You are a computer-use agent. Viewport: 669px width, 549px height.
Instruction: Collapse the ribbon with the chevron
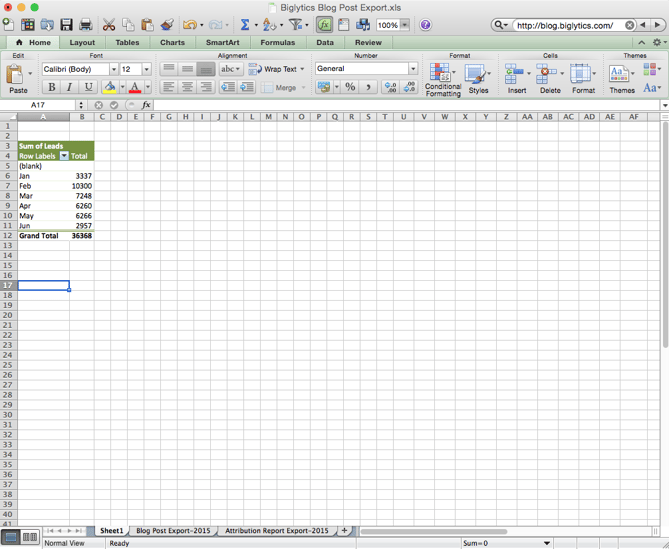pyautogui.click(x=641, y=42)
